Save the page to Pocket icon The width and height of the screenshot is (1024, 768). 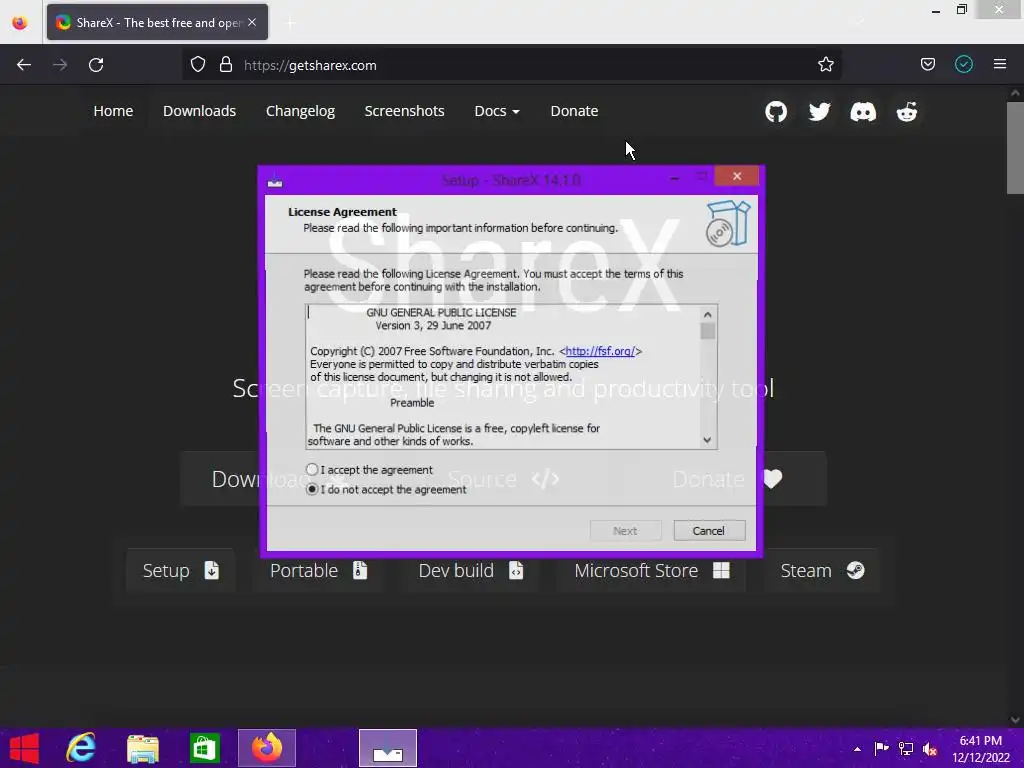(x=927, y=64)
